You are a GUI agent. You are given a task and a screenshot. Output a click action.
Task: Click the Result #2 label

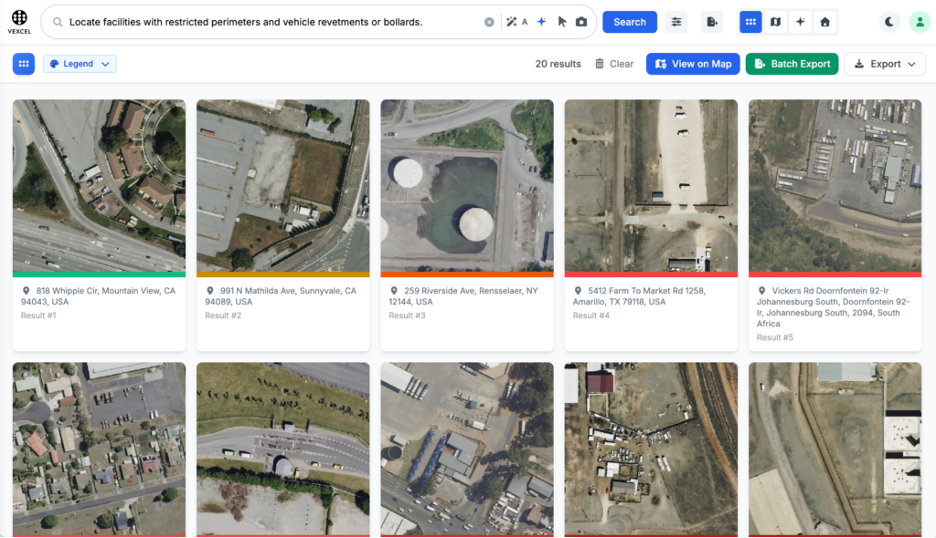223,315
